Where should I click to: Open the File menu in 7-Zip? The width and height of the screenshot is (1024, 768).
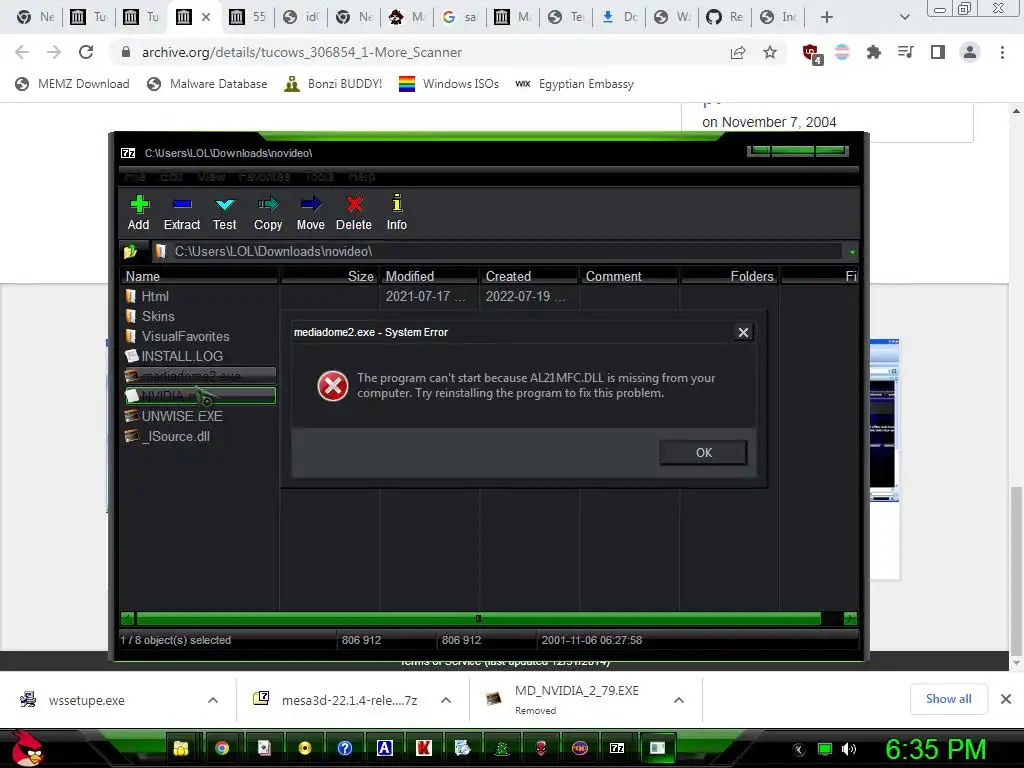click(135, 176)
